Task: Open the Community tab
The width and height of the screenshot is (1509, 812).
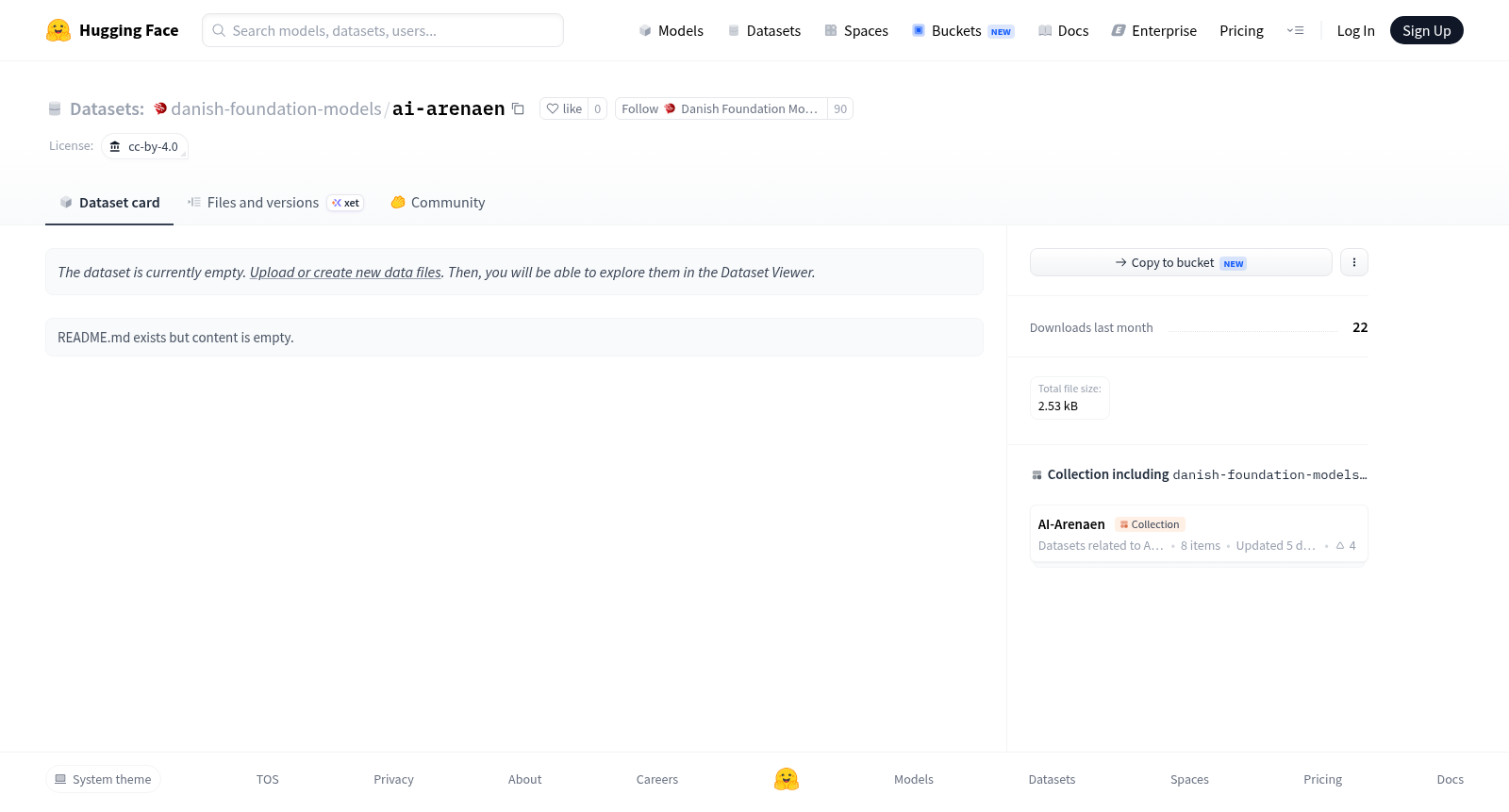Action: [438, 202]
